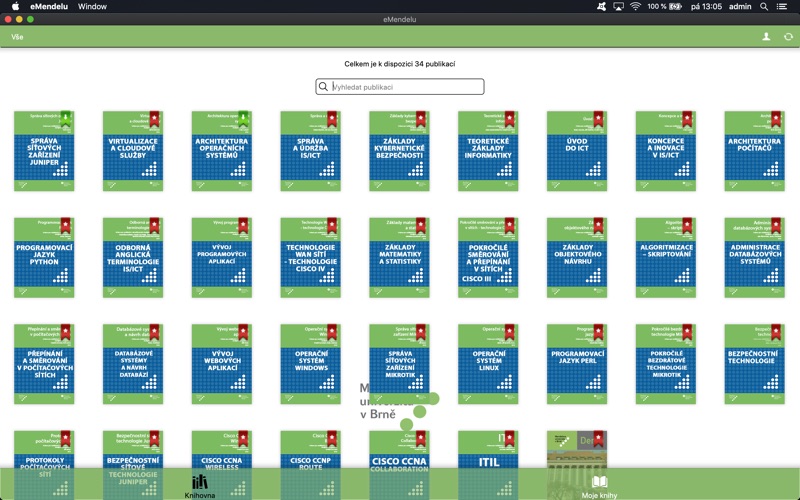Refresh the publication list
Screen dimensions: 800x500
(x=788, y=37)
